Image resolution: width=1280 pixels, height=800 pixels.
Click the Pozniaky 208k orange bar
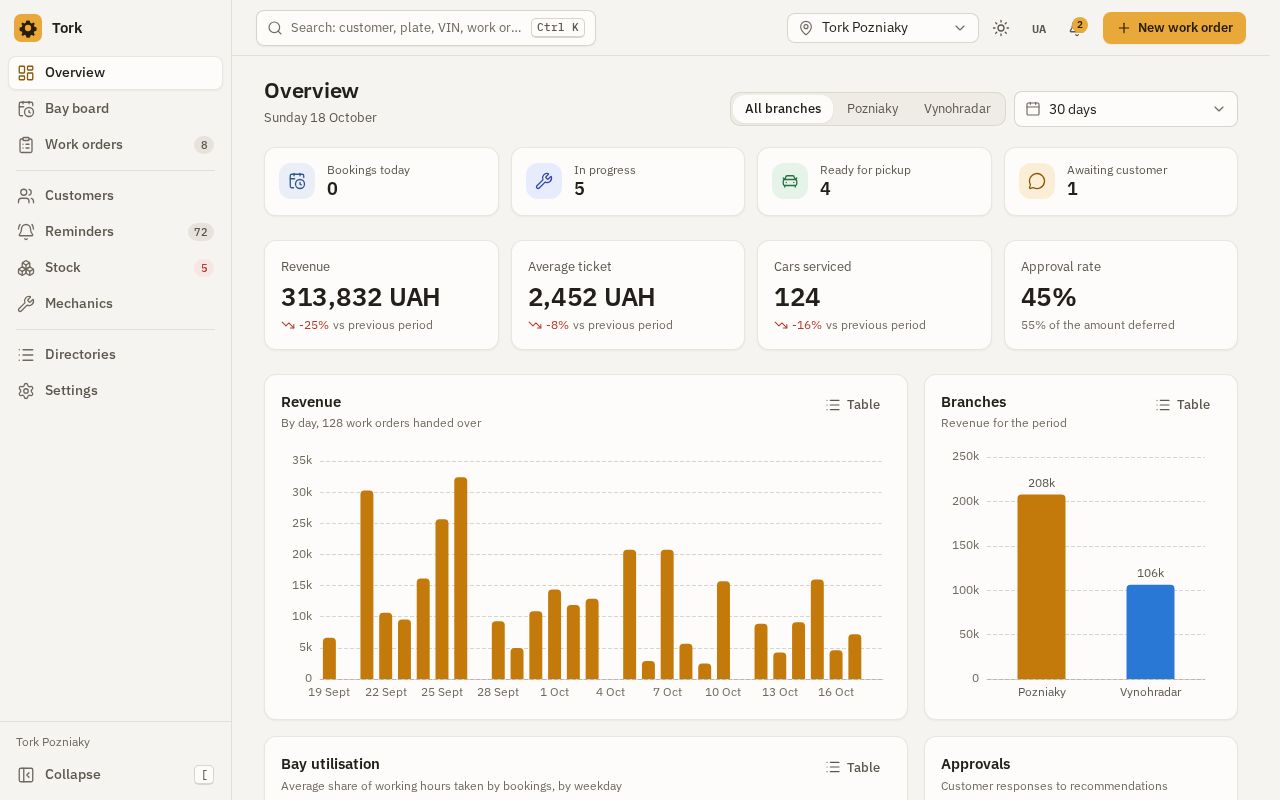(x=1041, y=587)
